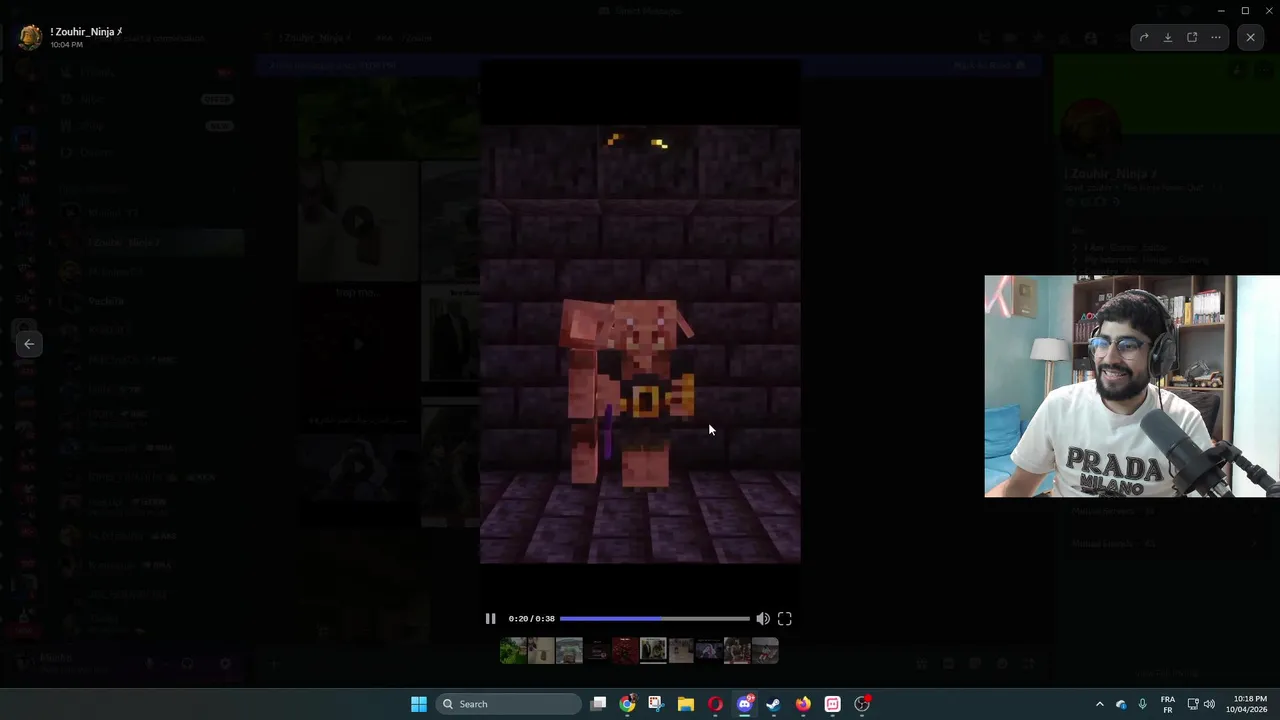Mute the video with the speaker icon
This screenshot has height=720, width=1280.
(763, 619)
